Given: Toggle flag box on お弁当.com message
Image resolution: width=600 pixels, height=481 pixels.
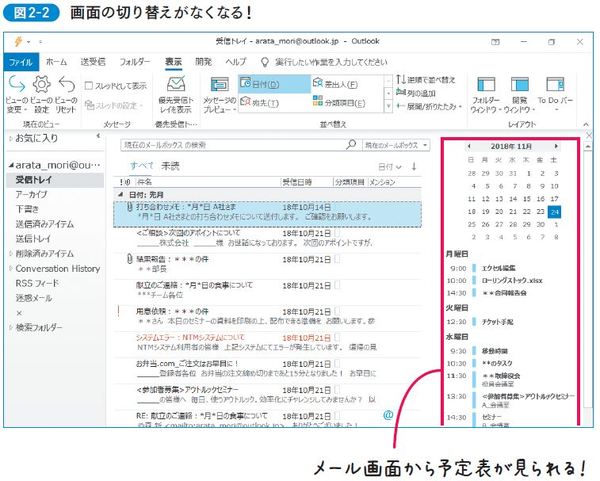Looking at the screenshot, I should pos(337,364).
